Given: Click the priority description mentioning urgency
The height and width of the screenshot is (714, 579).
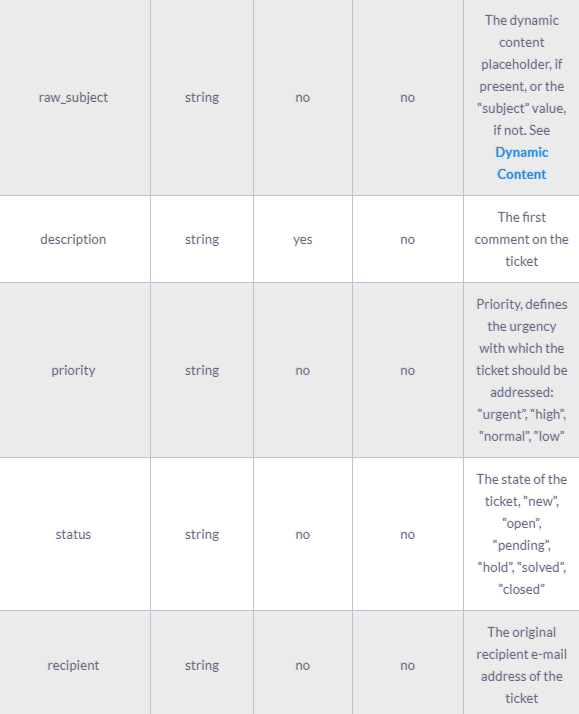Looking at the screenshot, I should tap(522, 370).
